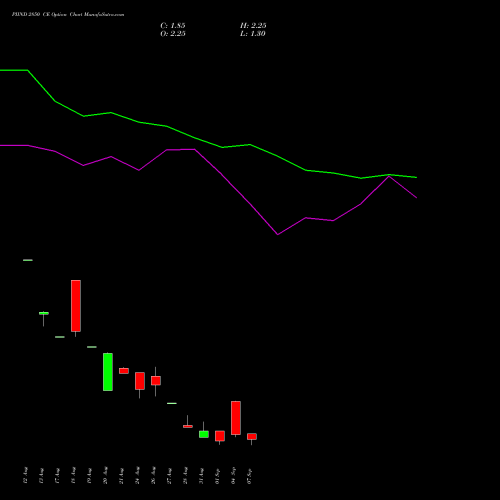Viewport: 500px width, 500px height.
Task: Select the 24 Aug date label
Action: (x=138, y=475)
